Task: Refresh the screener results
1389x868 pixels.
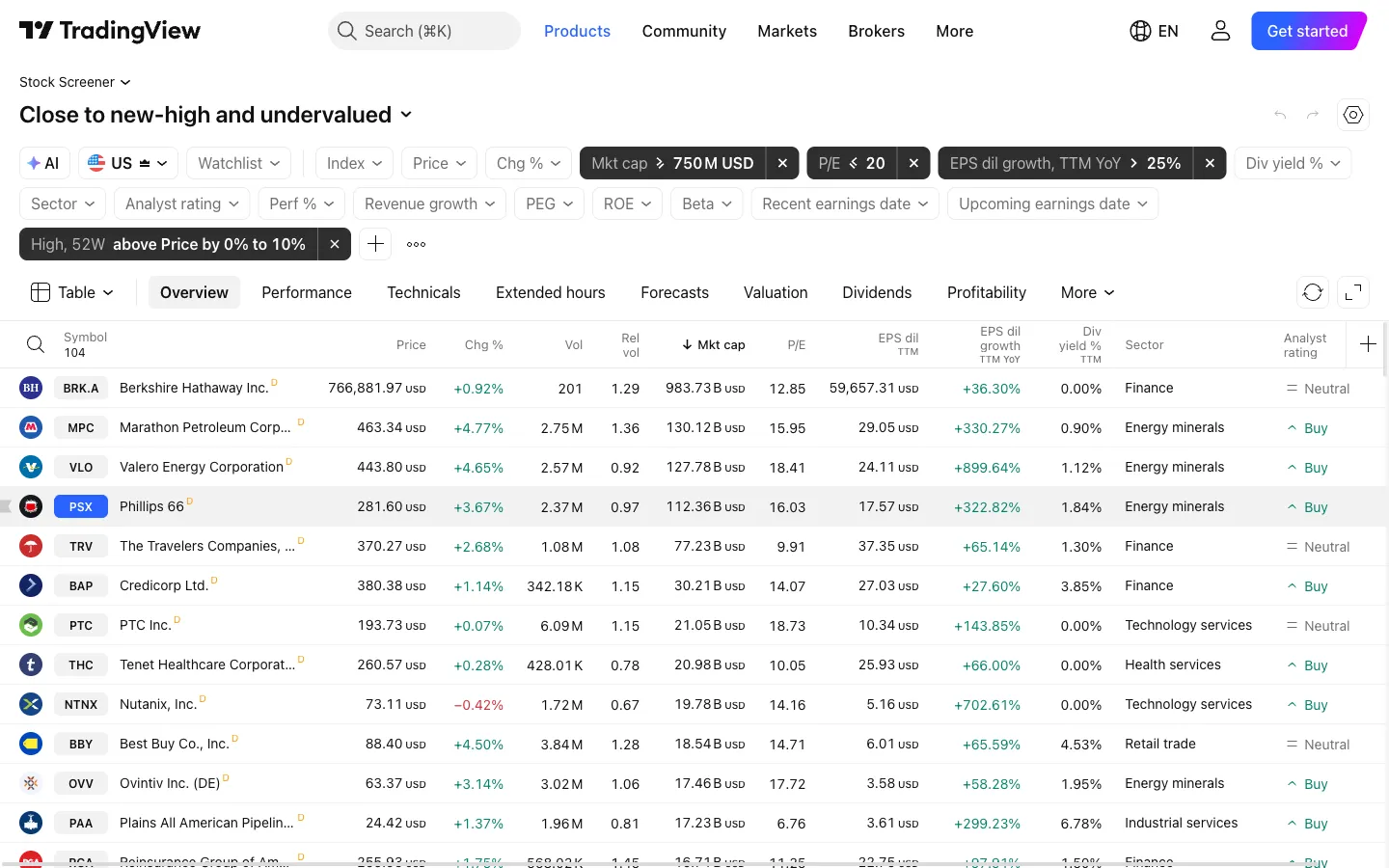Action: point(1312,292)
